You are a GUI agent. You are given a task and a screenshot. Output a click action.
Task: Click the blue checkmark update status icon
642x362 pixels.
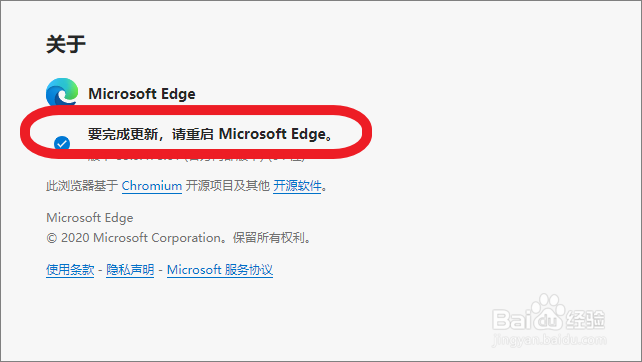coord(62,143)
